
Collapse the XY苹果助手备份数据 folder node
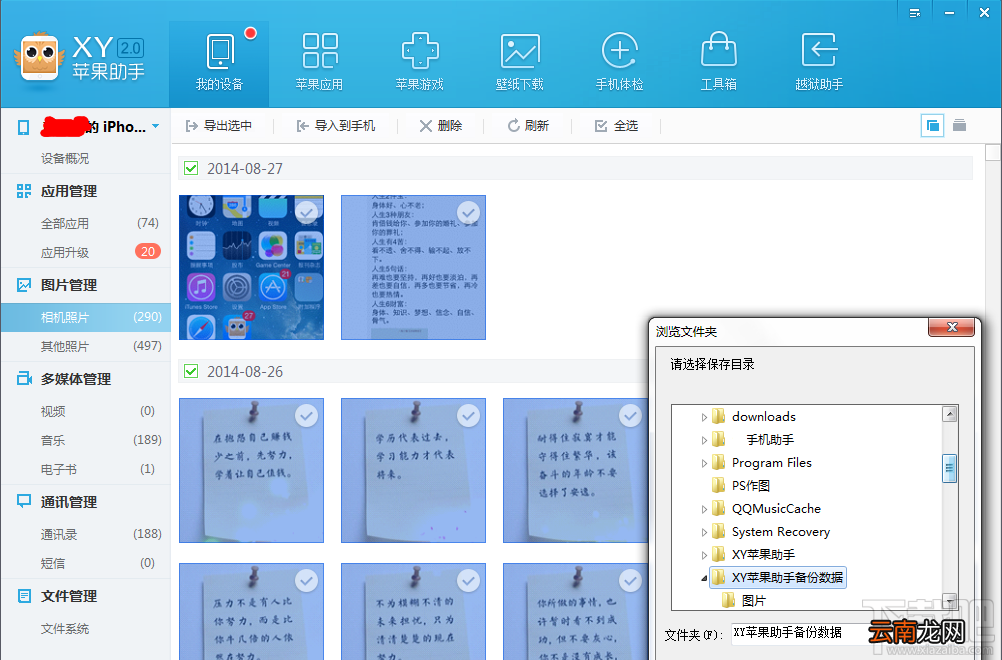click(x=704, y=578)
